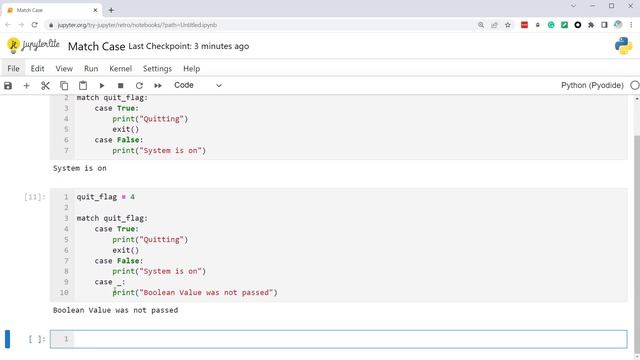Click the red extension icon in toolbar
This screenshot has width=640, height=360.
[x=524, y=25]
